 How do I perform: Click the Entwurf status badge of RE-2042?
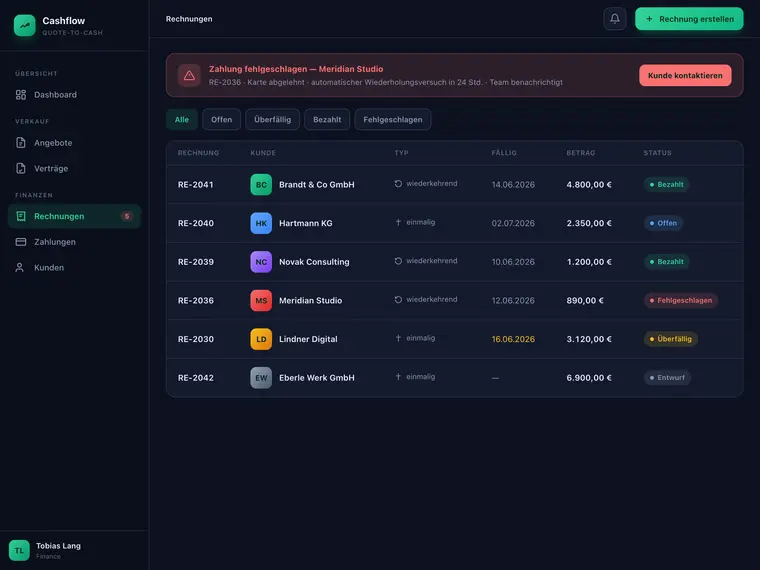667,378
